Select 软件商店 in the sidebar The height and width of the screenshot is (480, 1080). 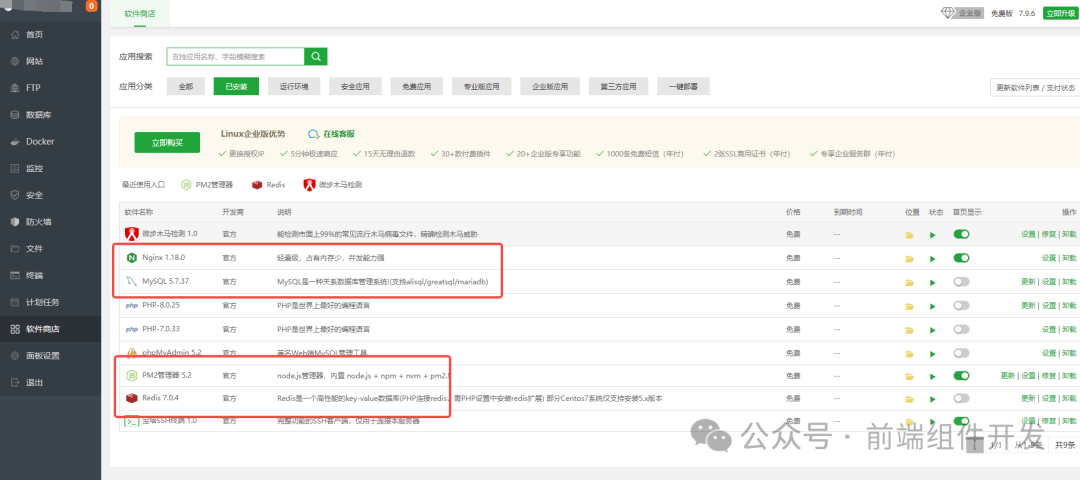[43, 328]
